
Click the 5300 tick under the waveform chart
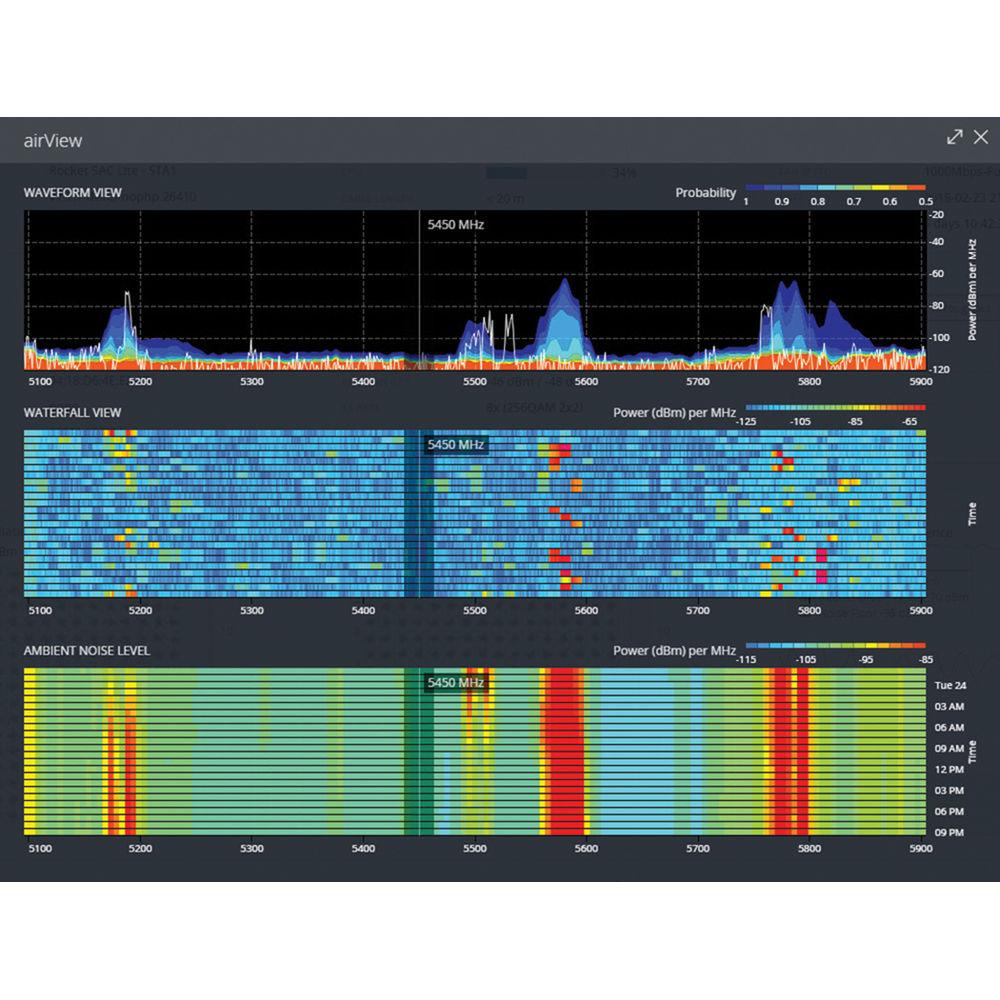[x=252, y=382]
